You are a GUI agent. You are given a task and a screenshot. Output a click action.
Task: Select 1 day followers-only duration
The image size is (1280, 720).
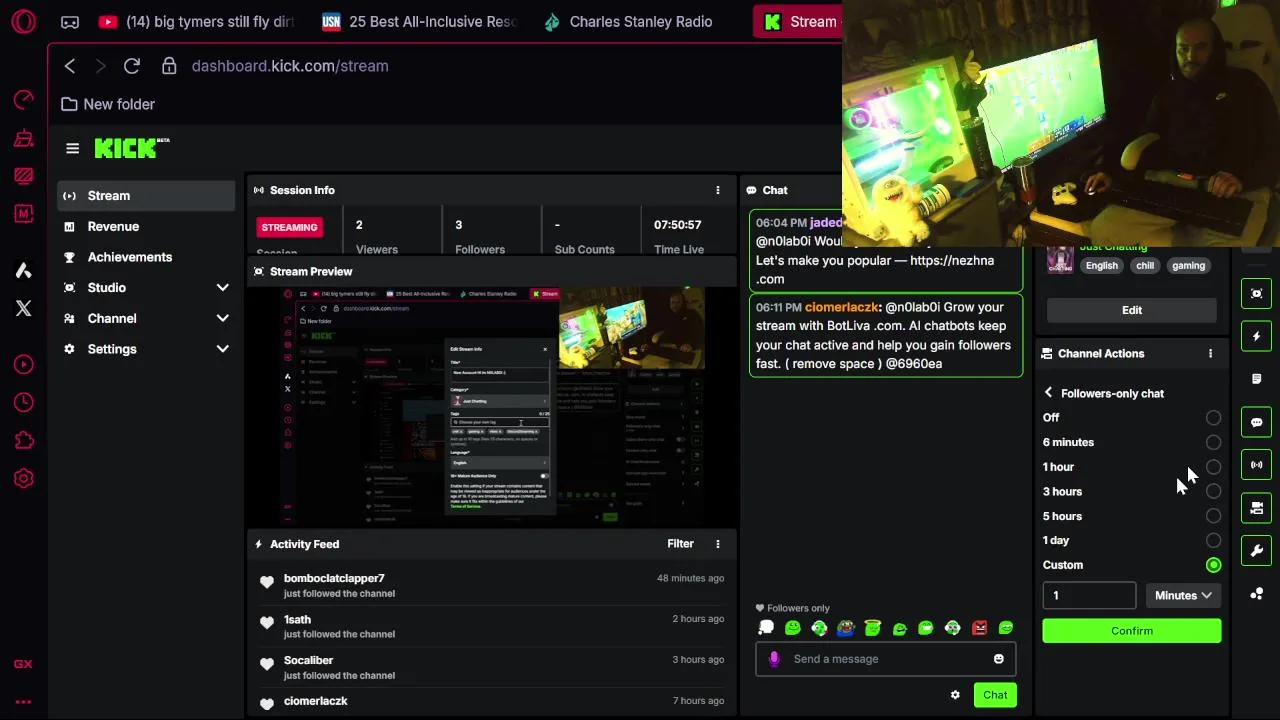pyautogui.click(x=1213, y=540)
